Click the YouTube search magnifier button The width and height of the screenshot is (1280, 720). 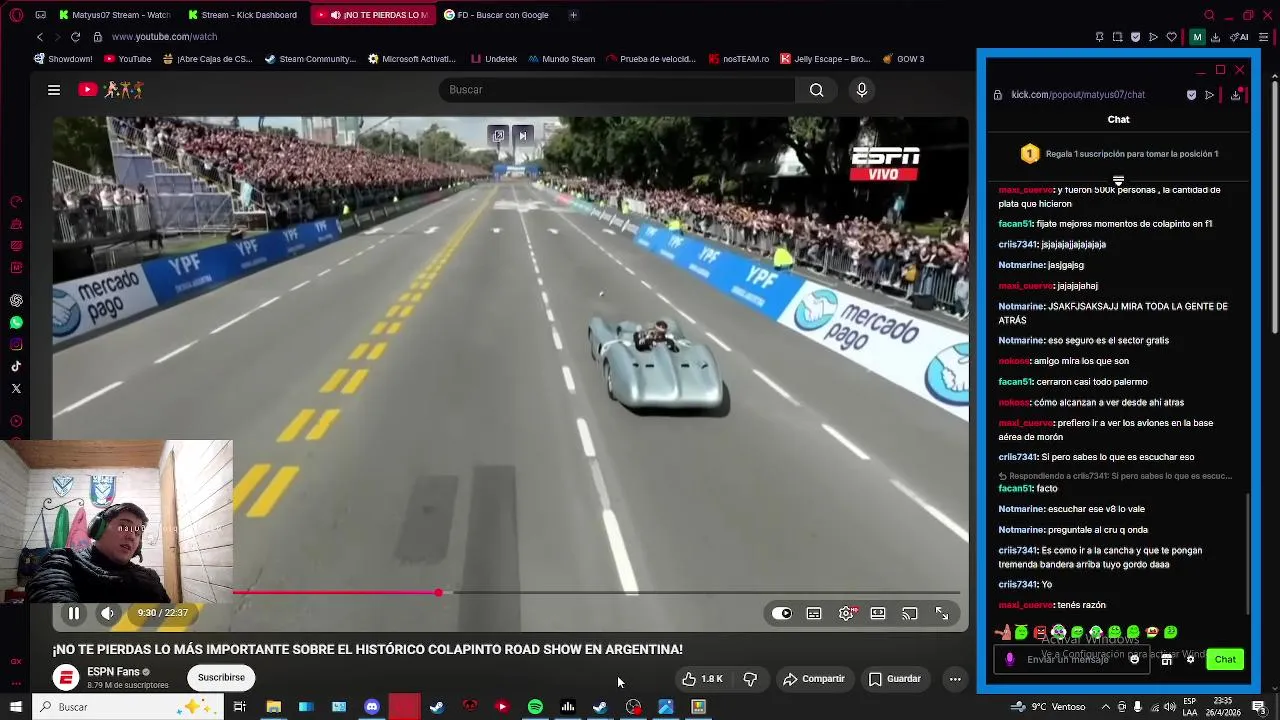tap(817, 90)
